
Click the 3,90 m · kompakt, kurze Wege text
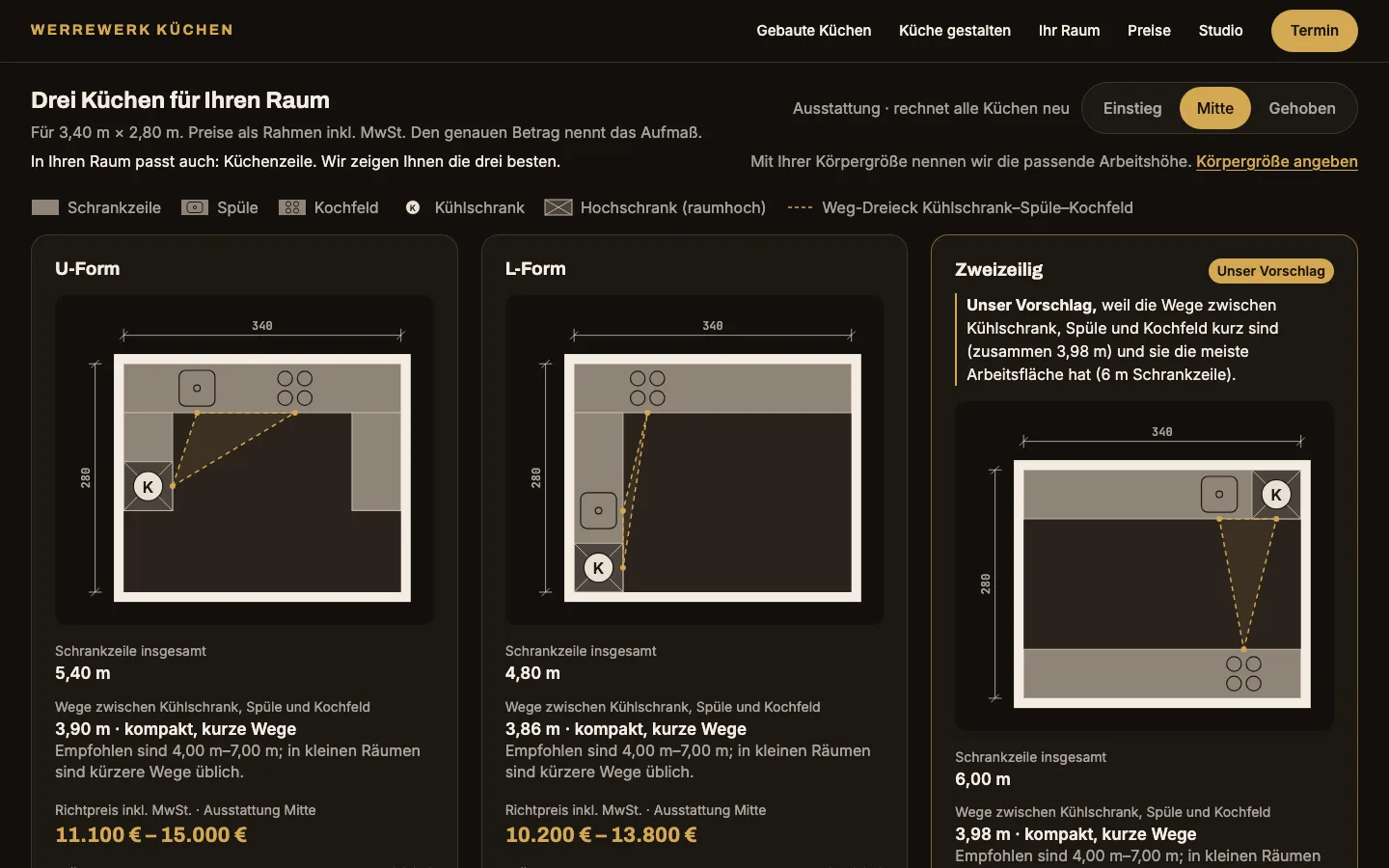pos(176,729)
